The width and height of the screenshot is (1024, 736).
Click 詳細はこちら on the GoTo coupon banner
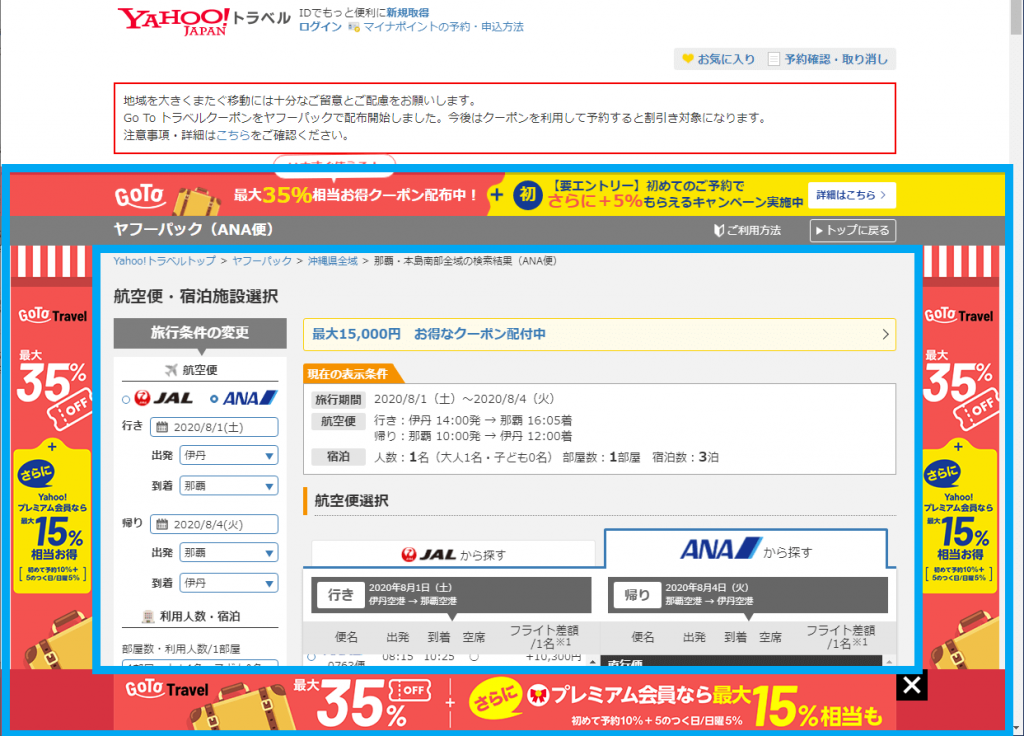[852, 195]
